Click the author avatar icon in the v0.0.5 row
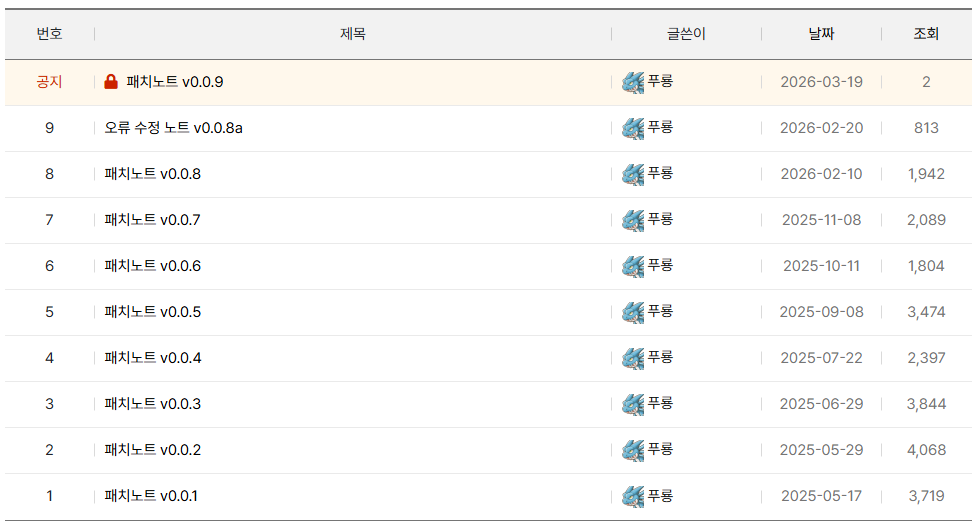 pos(632,312)
